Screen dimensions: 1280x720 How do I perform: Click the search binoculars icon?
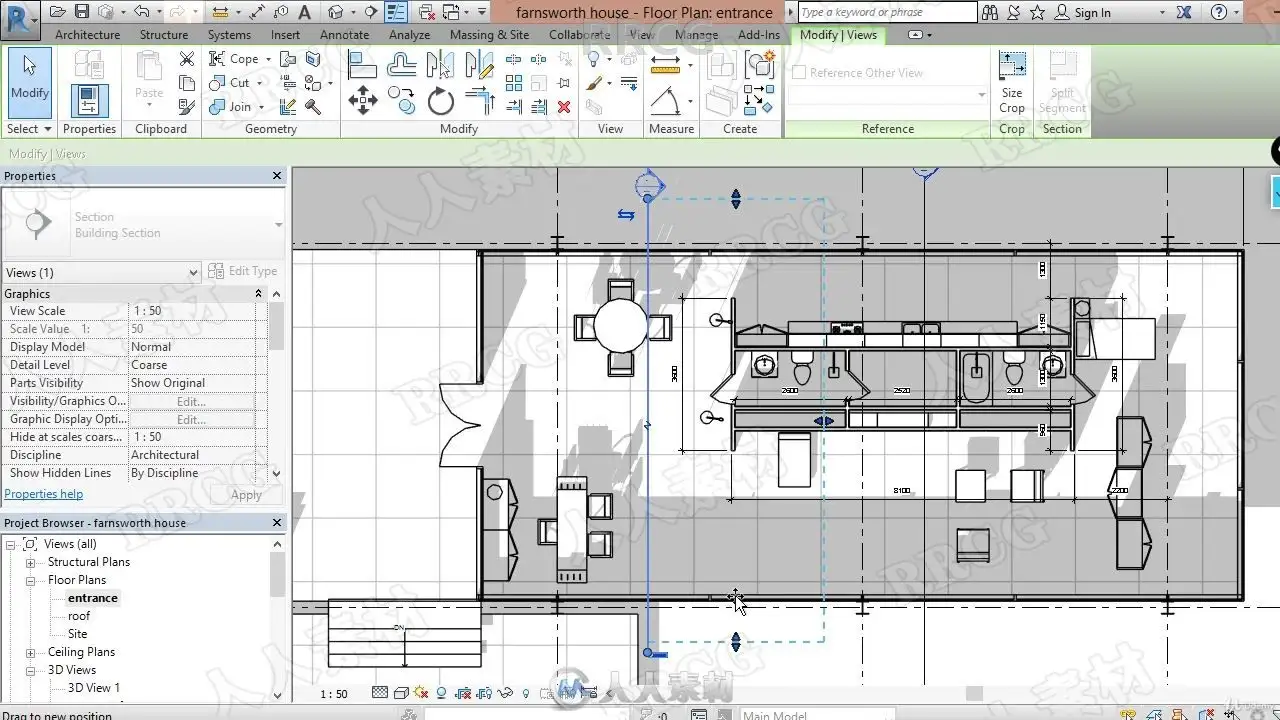[990, 12]
